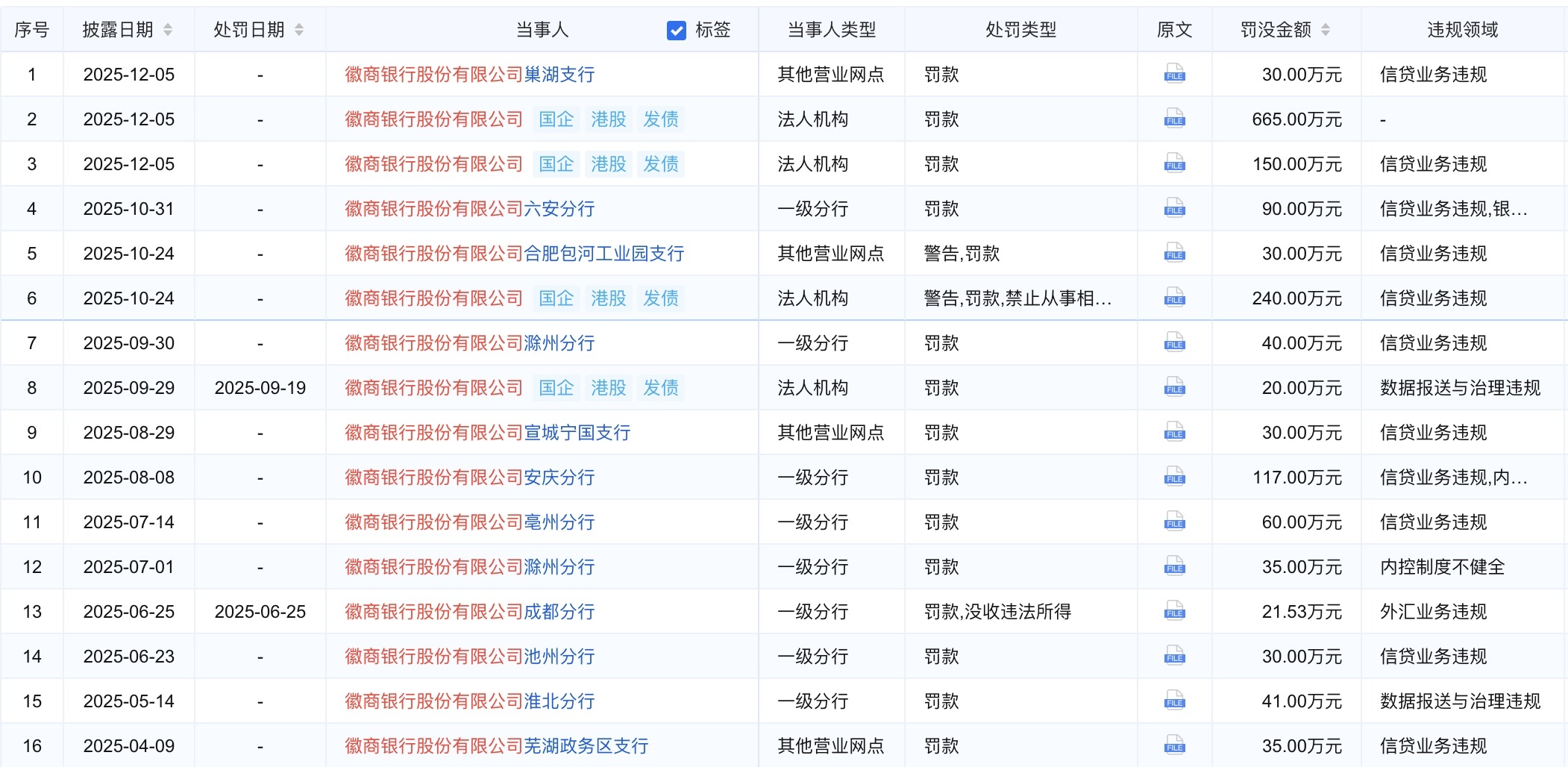
Task: Open the file icon in the 240.00万元 row
Action: coord(1174,298)
